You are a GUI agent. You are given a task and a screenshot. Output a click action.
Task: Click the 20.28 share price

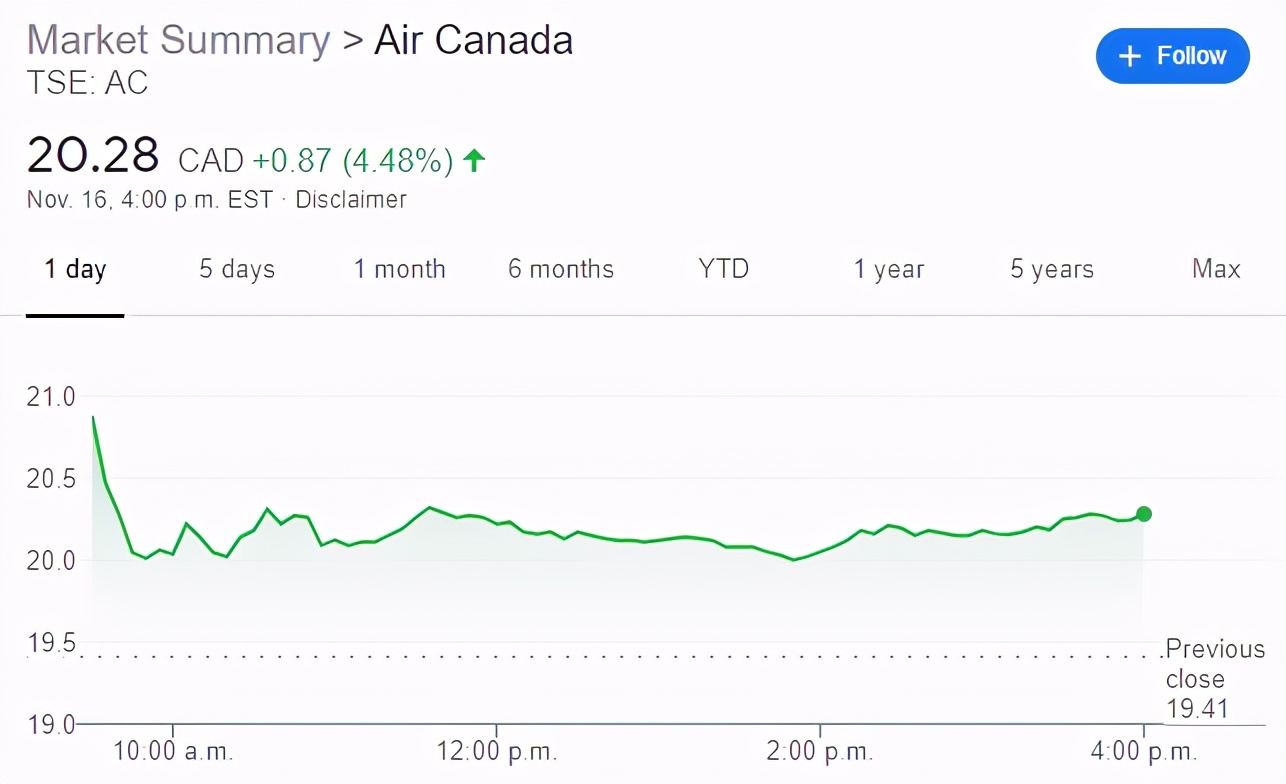click(93, 156)
